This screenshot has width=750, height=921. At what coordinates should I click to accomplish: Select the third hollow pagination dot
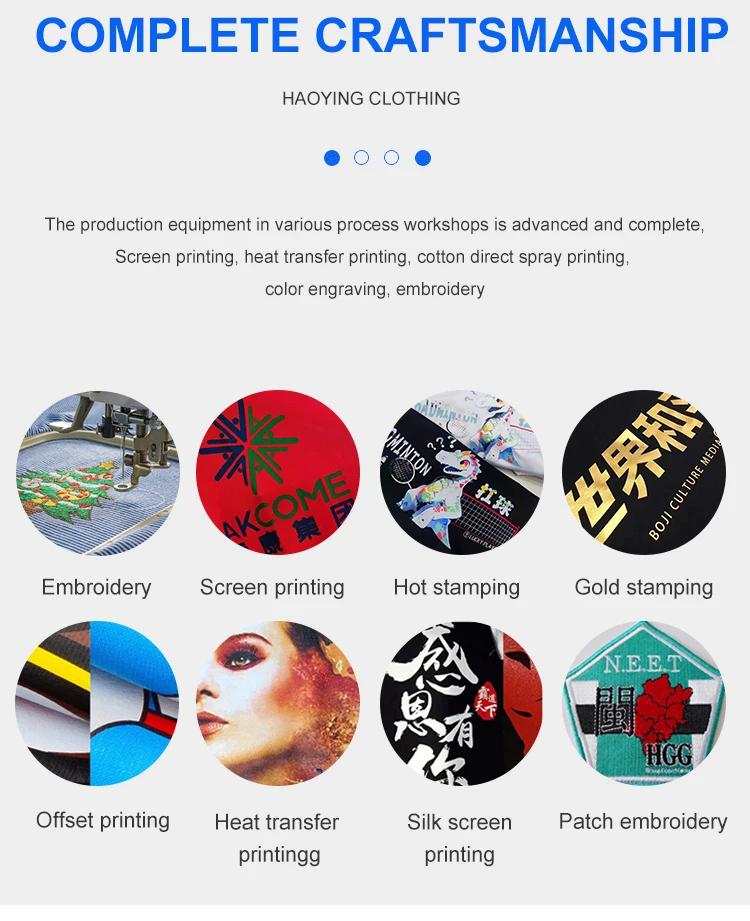pos(392,157)
